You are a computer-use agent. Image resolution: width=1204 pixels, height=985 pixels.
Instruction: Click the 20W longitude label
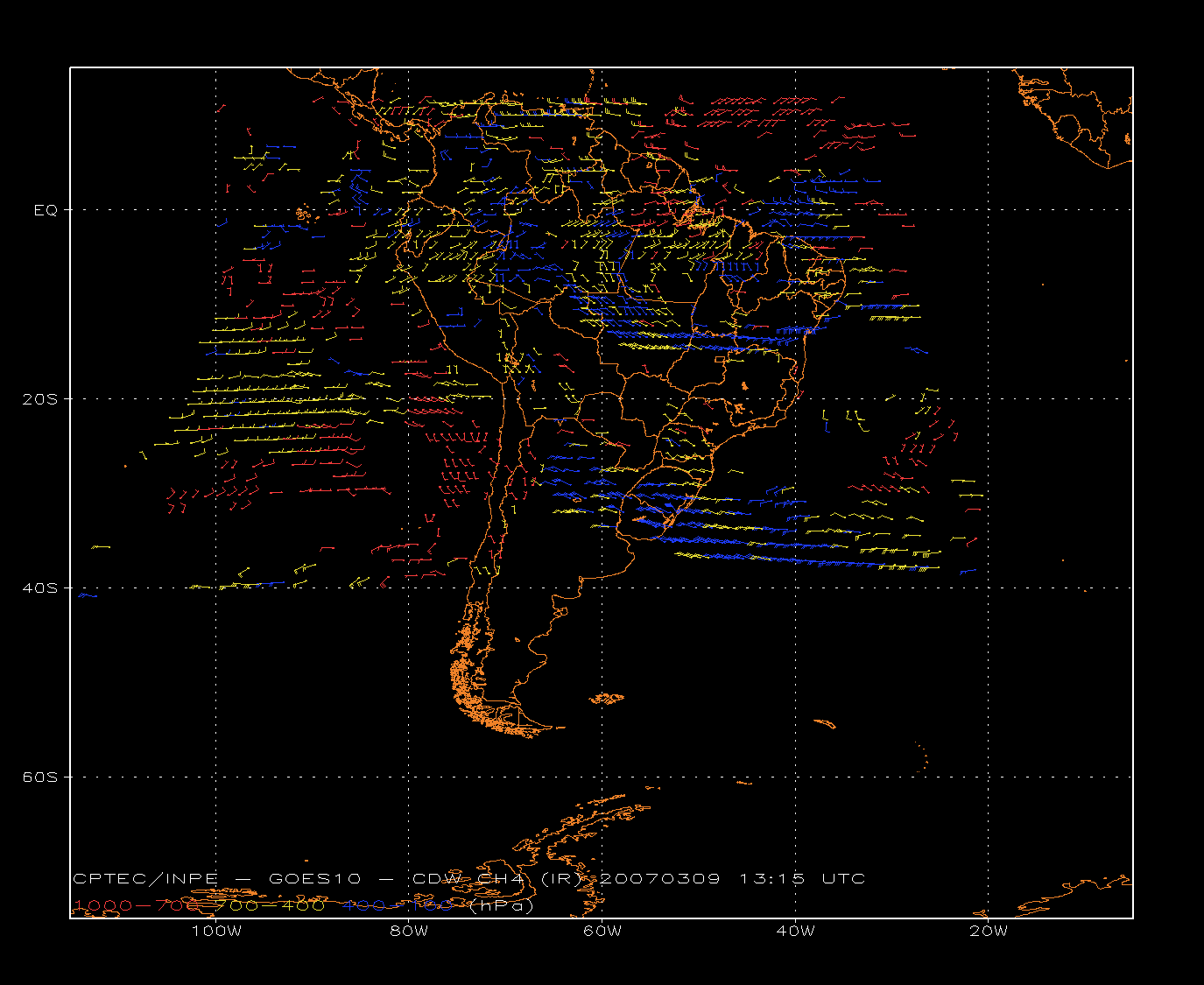(989, 931)
